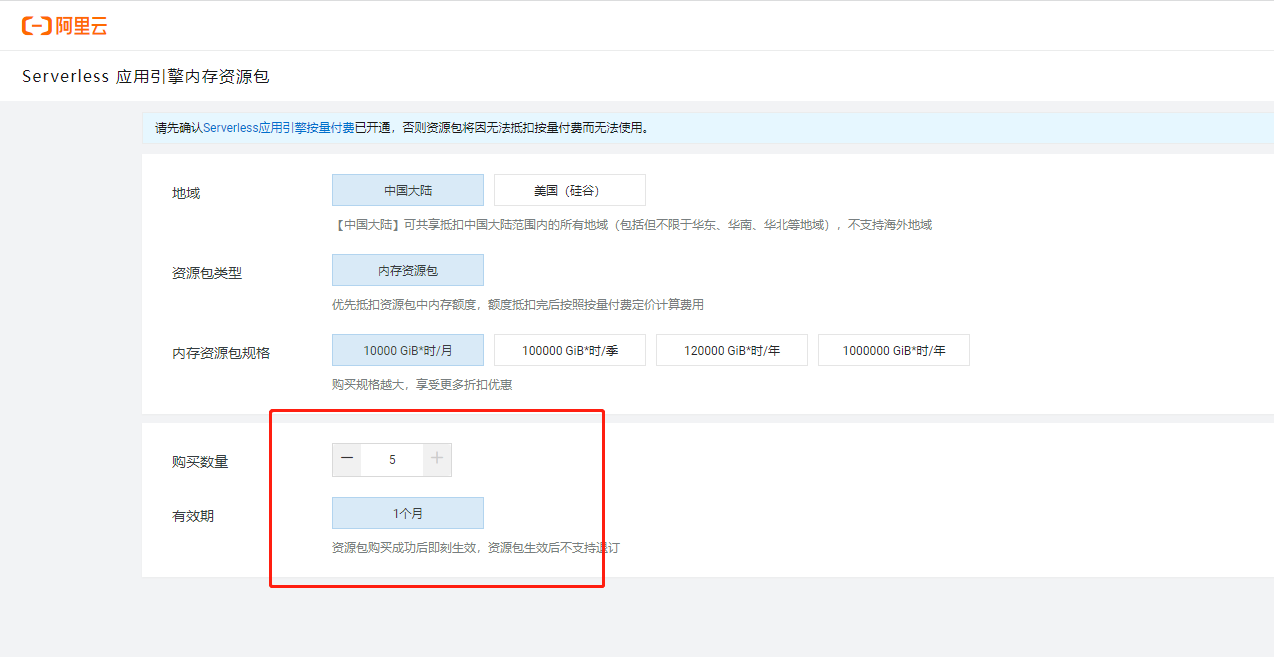Open the Alibaba Cloud logo home link
This screenshot has height=657, width=1274.
pos(64,26)
